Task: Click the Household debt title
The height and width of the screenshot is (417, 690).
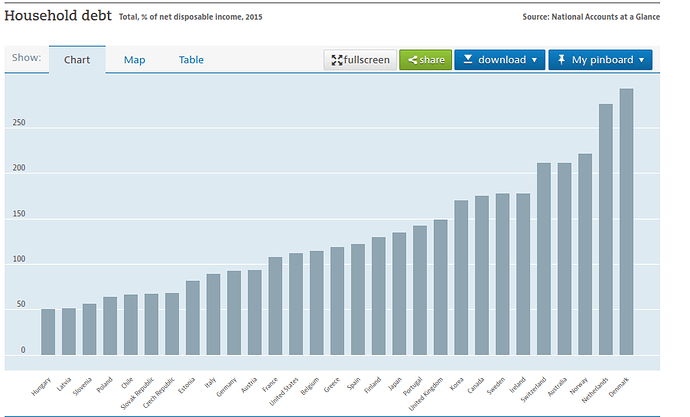Action: [58, 16]
